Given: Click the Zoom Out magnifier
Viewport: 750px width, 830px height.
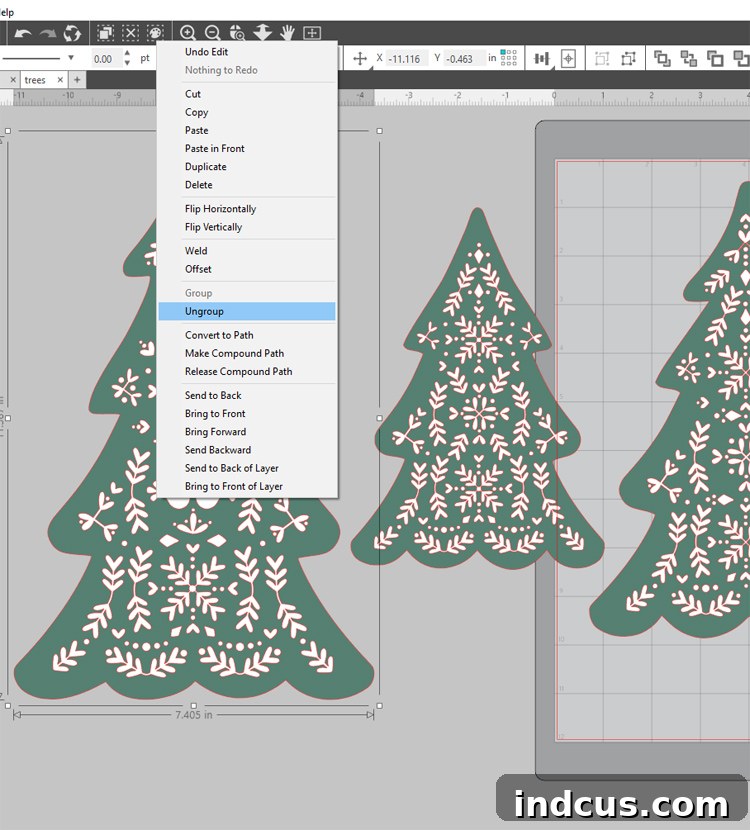Looking at the screenshot, I should pyautogui.click(x=212, y=33).
